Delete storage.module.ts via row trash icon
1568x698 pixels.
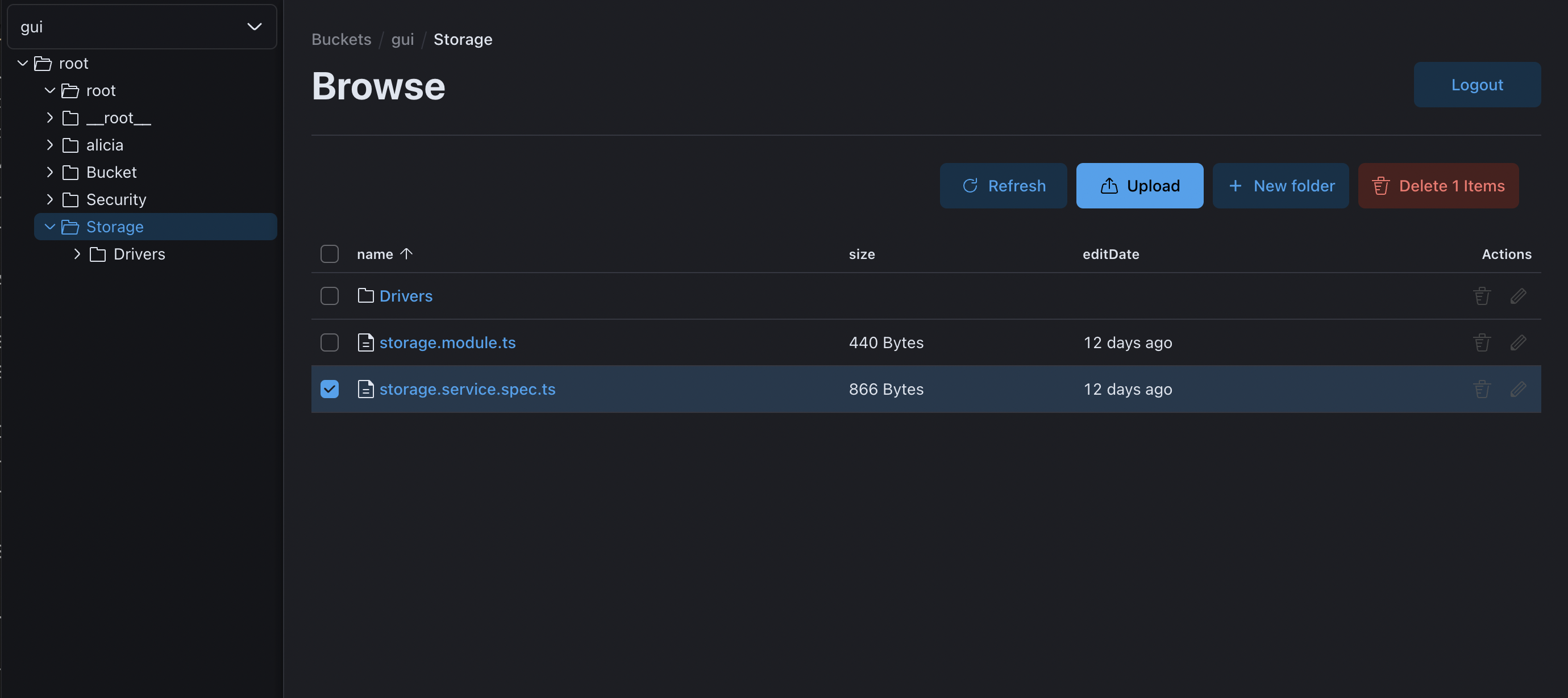1482,342
